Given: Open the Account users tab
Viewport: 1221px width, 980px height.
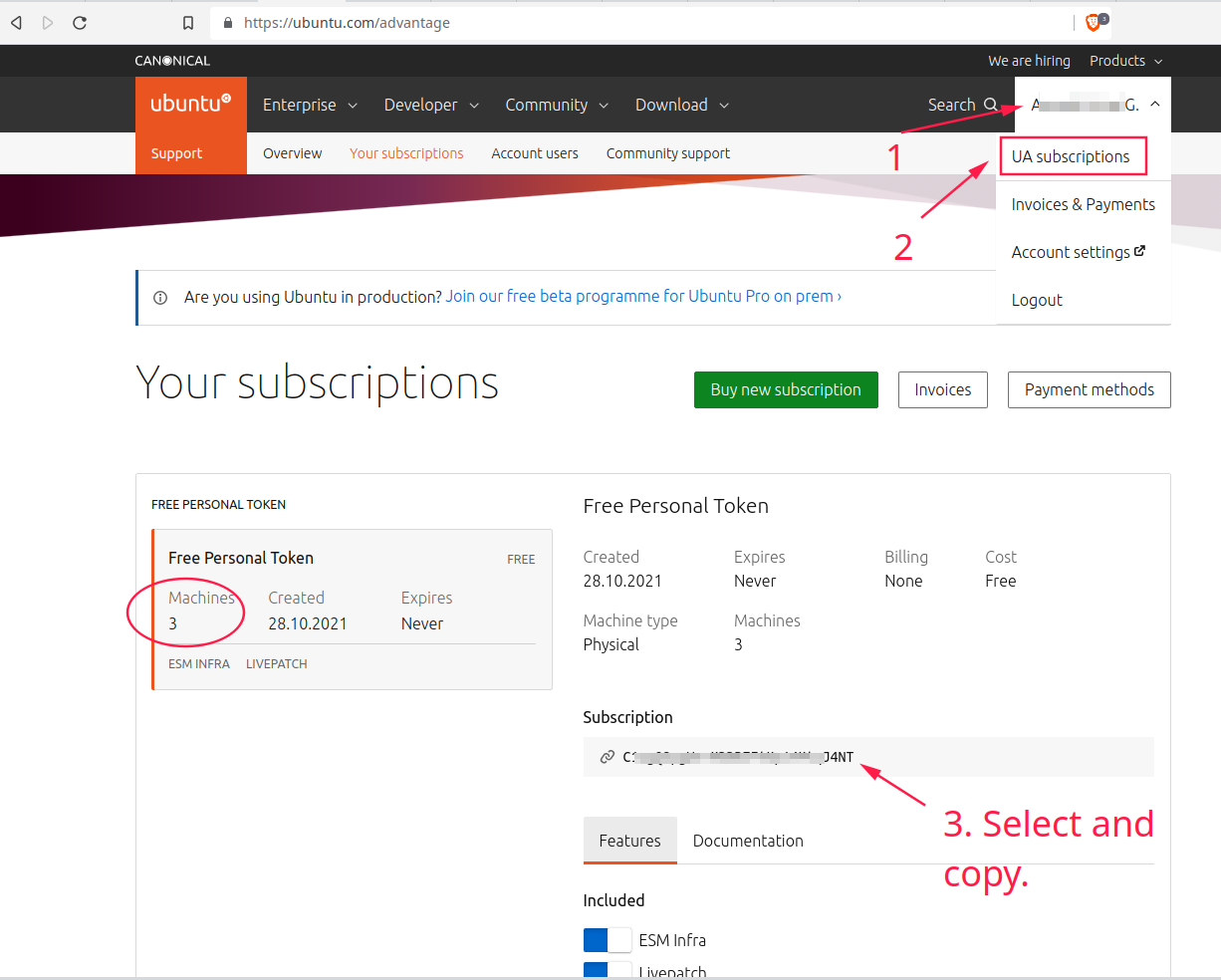Looking at the screenshot, I should 535,153.
